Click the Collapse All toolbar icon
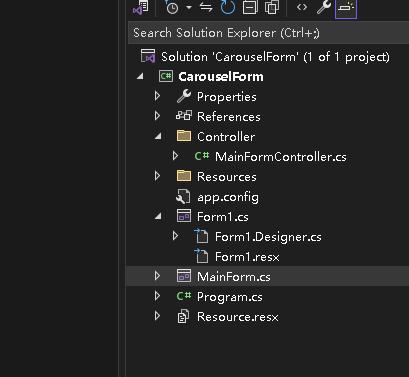Viewport: 409px width, 377px height. coord(250,7)
